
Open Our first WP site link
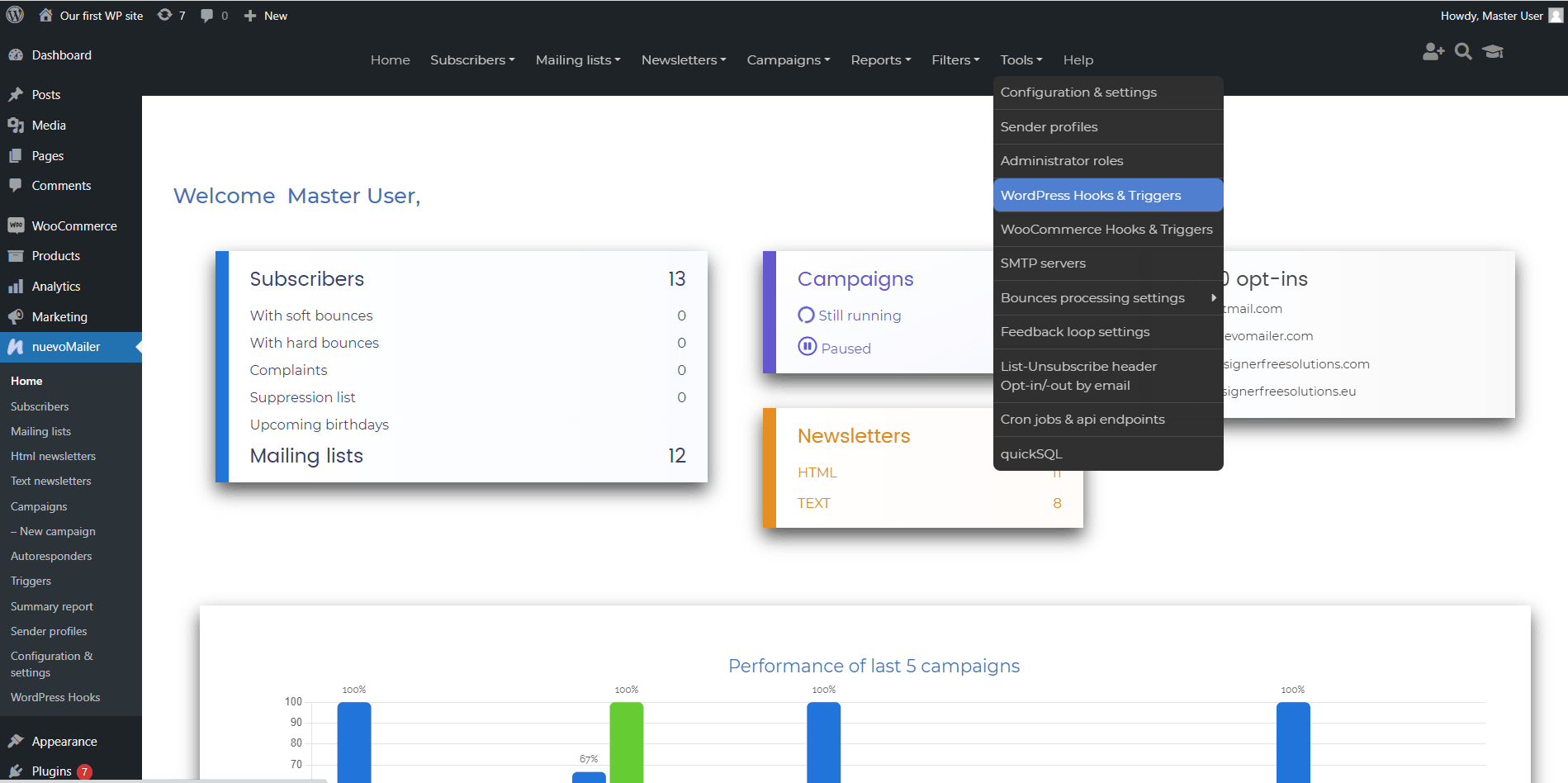click(x=102, y=16)
